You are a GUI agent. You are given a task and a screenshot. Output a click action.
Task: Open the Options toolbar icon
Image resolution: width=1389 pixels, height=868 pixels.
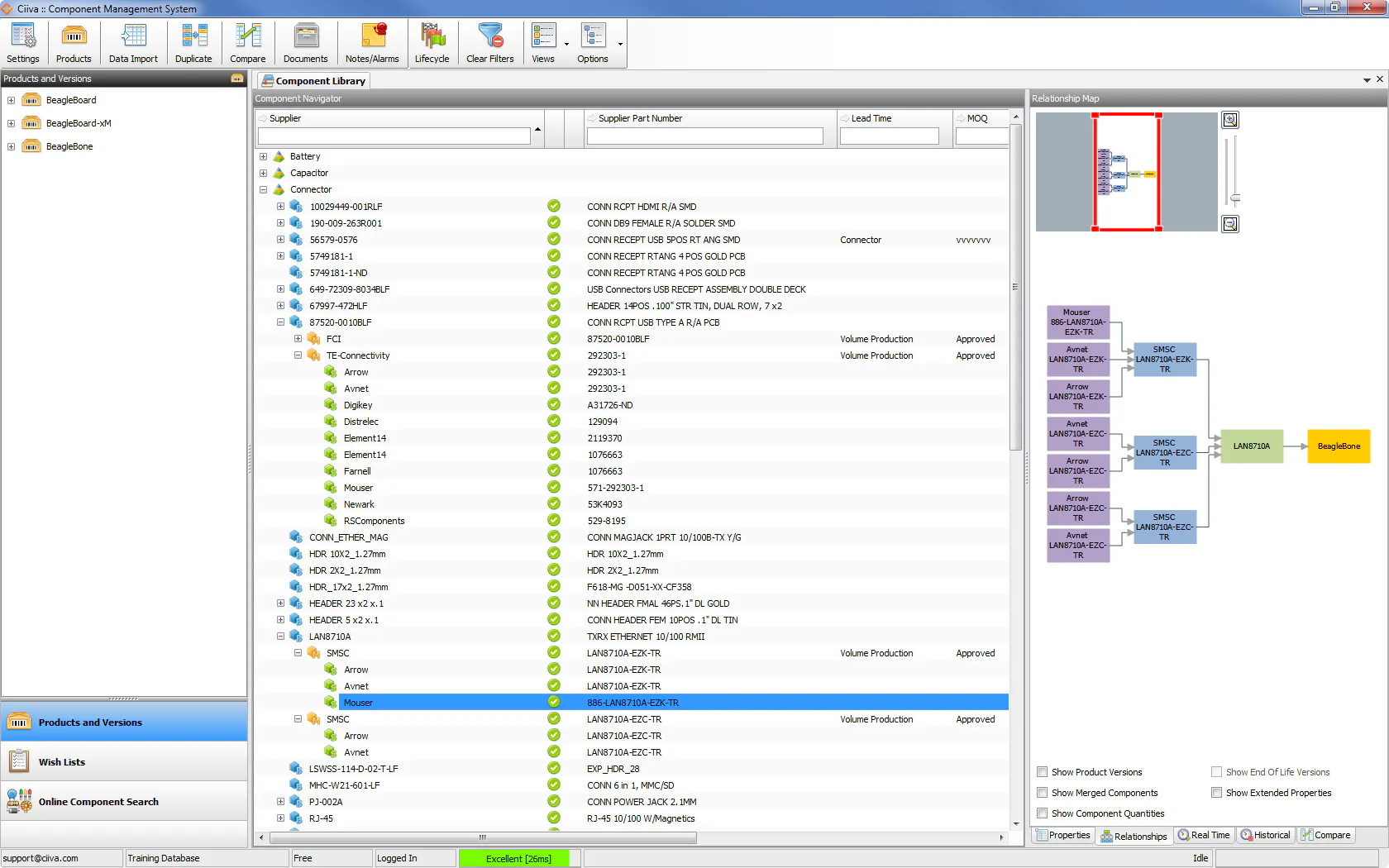coord(593,43)
